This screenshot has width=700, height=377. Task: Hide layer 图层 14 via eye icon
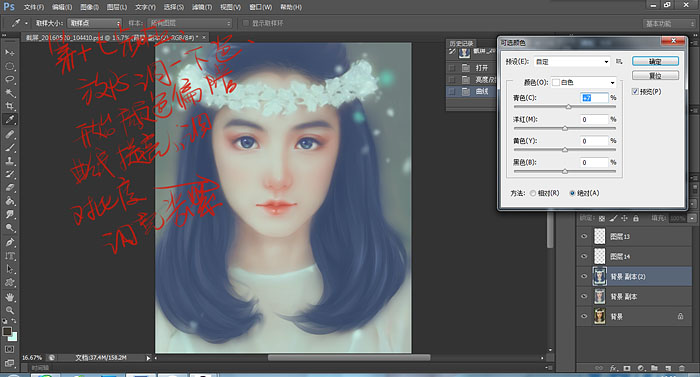click(584, 256)
